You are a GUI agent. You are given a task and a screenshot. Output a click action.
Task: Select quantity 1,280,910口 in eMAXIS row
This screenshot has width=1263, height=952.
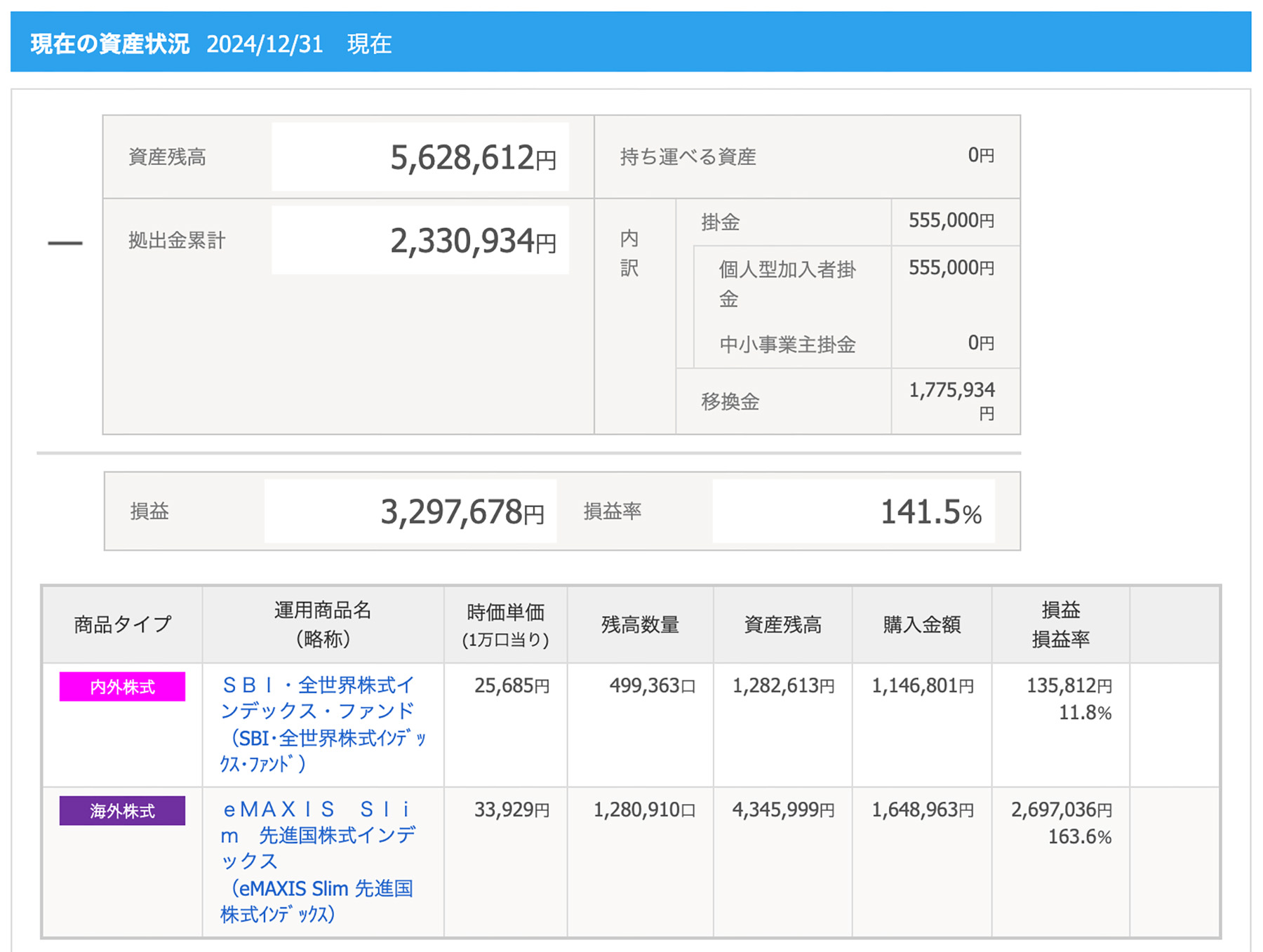click(x=644, y=810)
